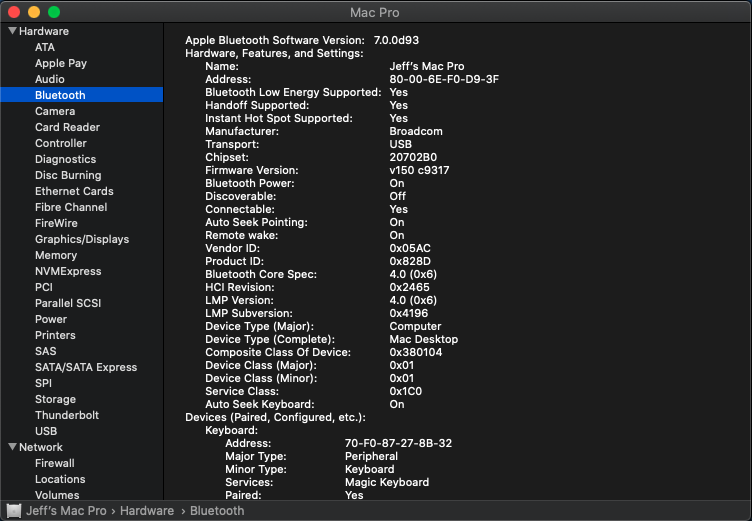
Task: Collapse the Hardware disclosure triangle
Action: tap(12, 31)
